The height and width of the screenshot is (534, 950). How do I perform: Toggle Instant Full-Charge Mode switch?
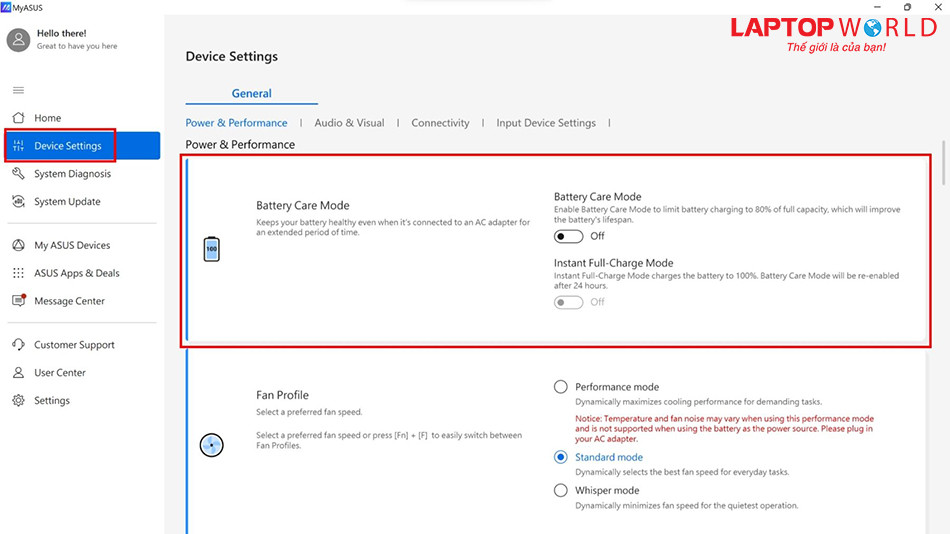[x=569, y=302]
